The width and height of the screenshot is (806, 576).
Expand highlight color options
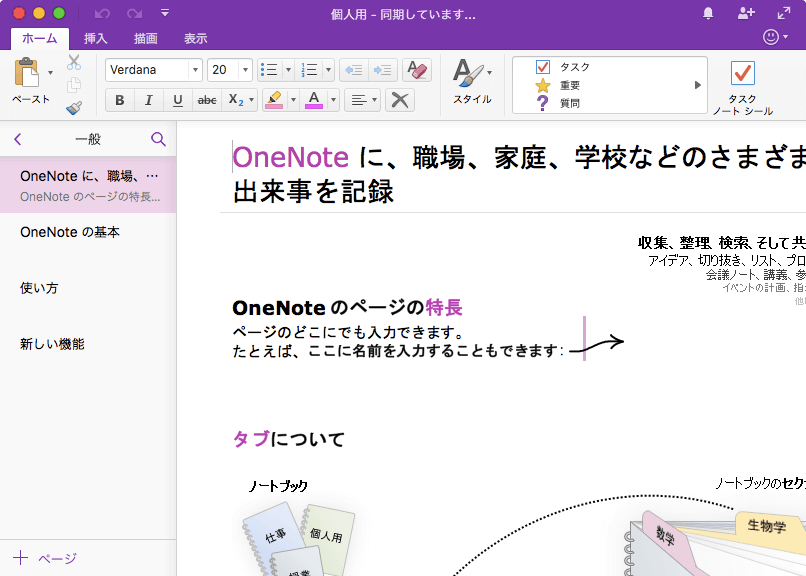293,100
